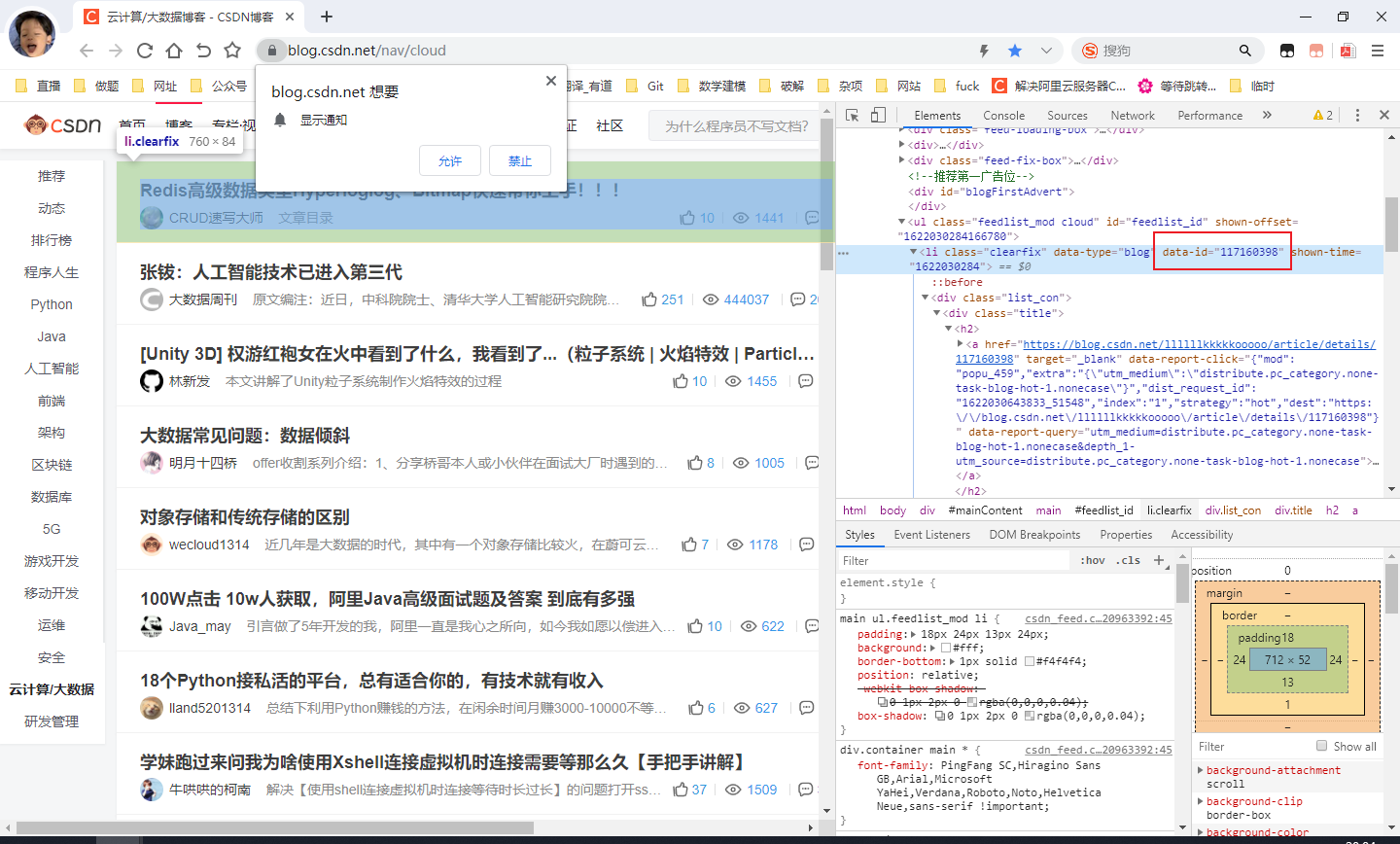Show more DevTools tabs via chevron
The image size is (1400, 844).
[x=1267, y=115]
